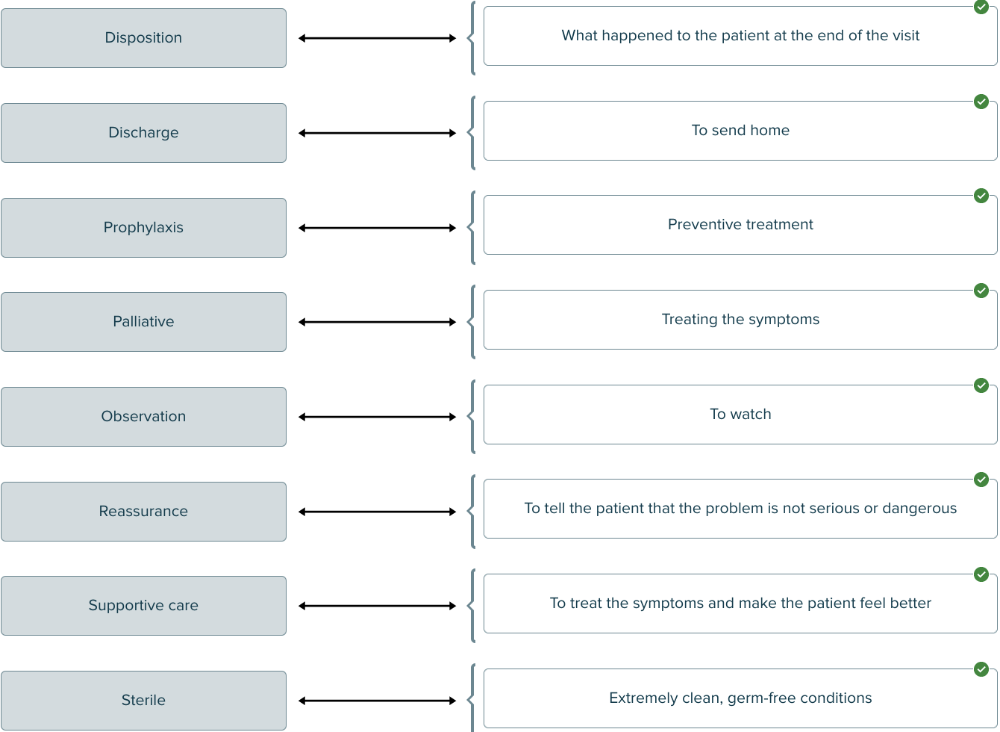Select the Disposition term box

coord(143,38)
